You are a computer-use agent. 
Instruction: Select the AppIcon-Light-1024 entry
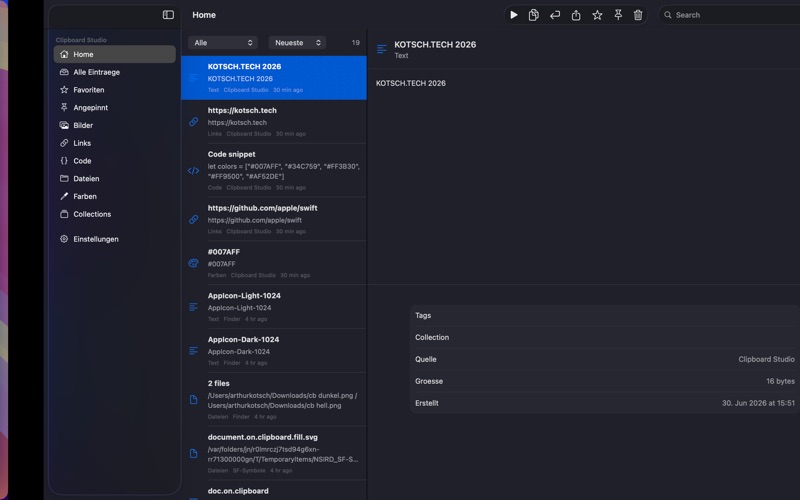pyautogui.click(x=274, y=307)
